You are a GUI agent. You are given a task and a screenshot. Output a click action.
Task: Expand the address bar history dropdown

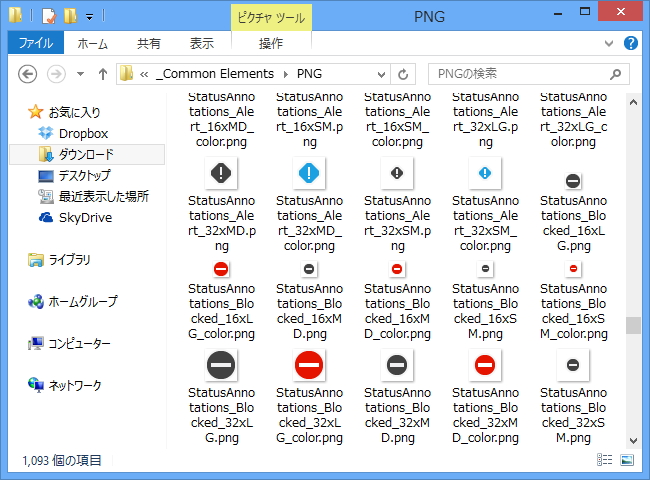coord(381,75)
